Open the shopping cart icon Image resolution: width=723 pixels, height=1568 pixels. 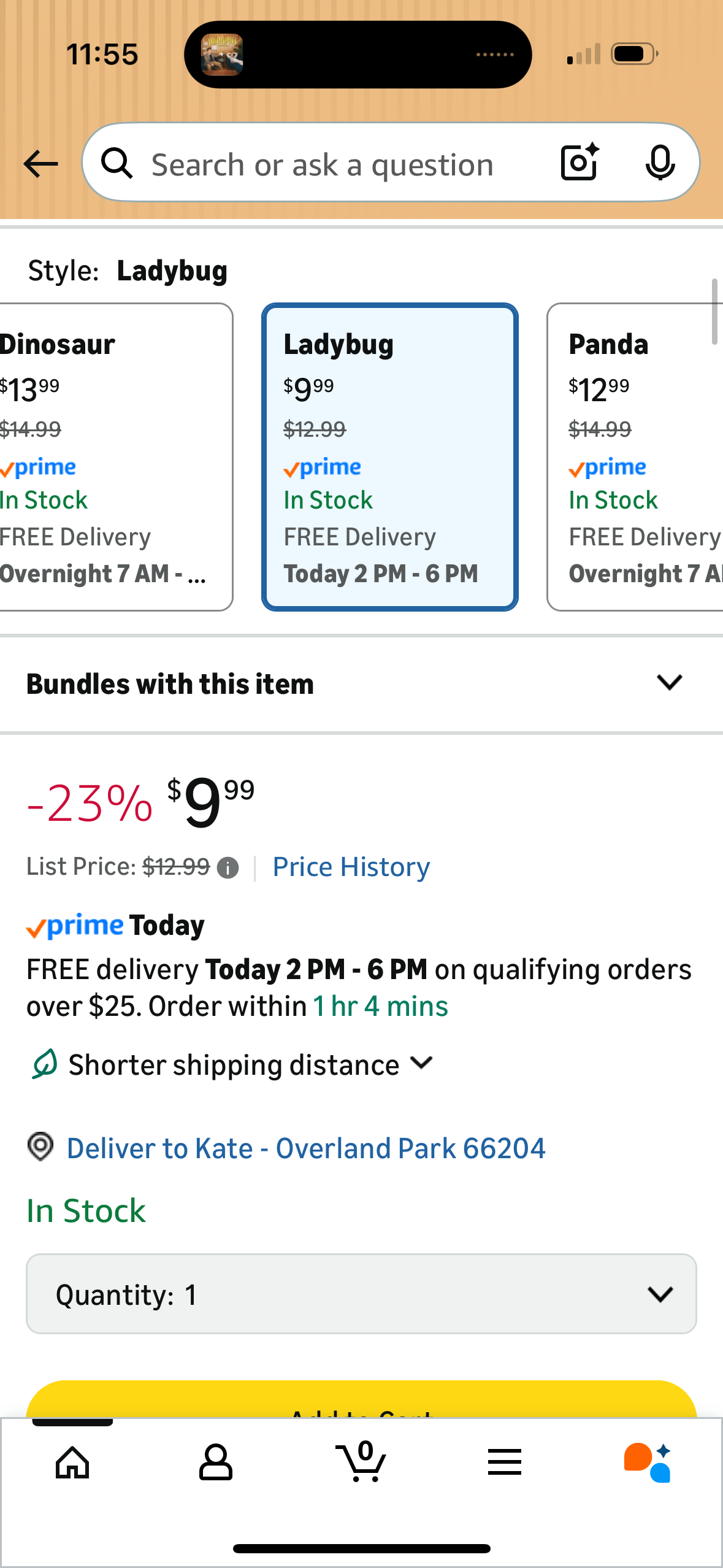pyautogui.click(x=361, y=1462)
